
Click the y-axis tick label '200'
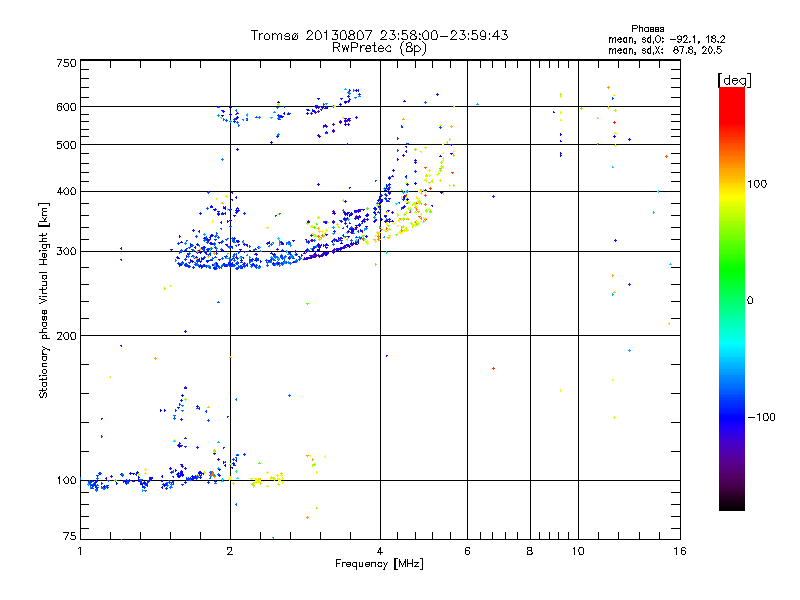(66, 336)
